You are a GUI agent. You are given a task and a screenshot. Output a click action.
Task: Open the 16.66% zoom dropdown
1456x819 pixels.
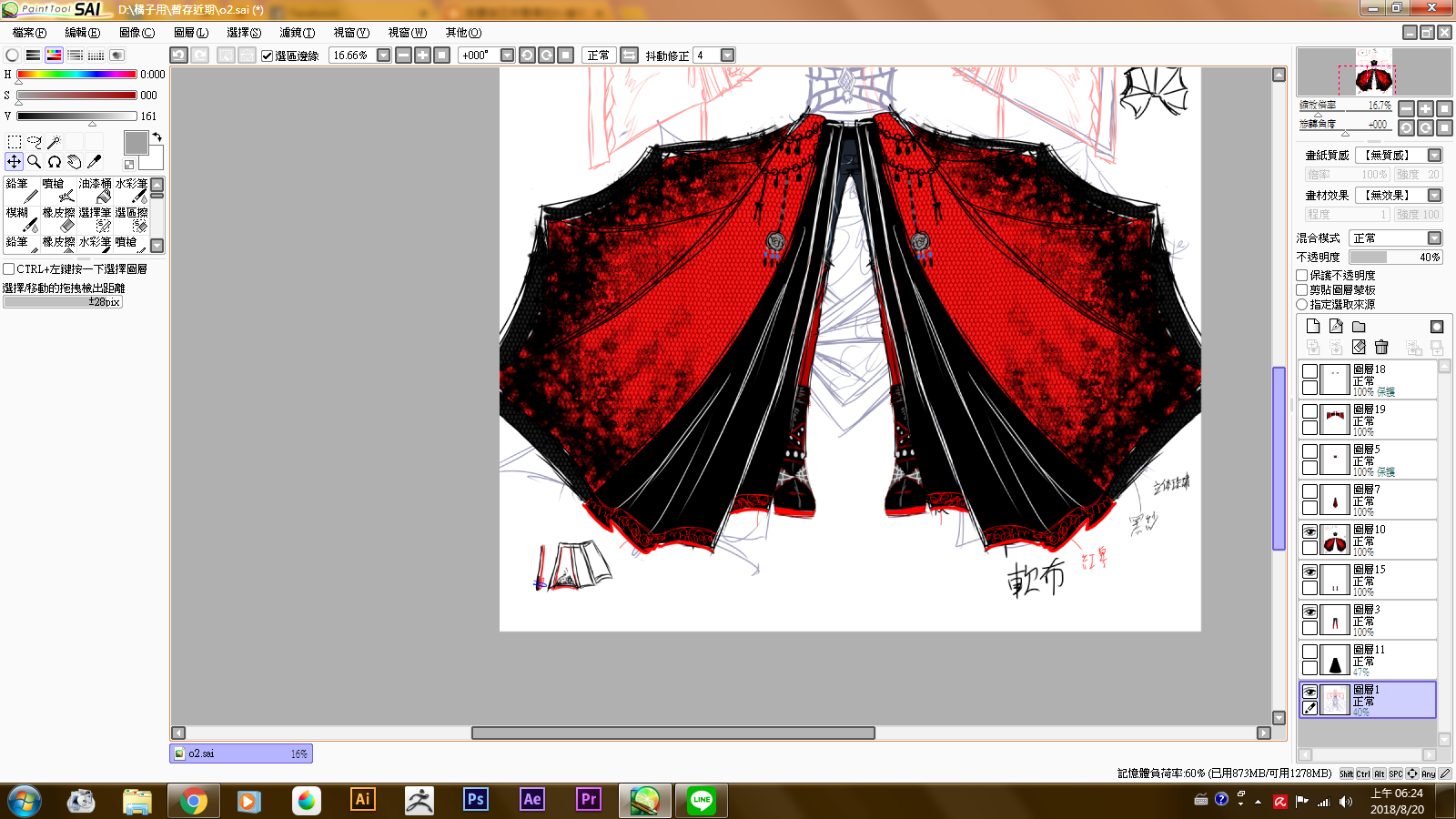pyautogui.click(x=383, y=55)
